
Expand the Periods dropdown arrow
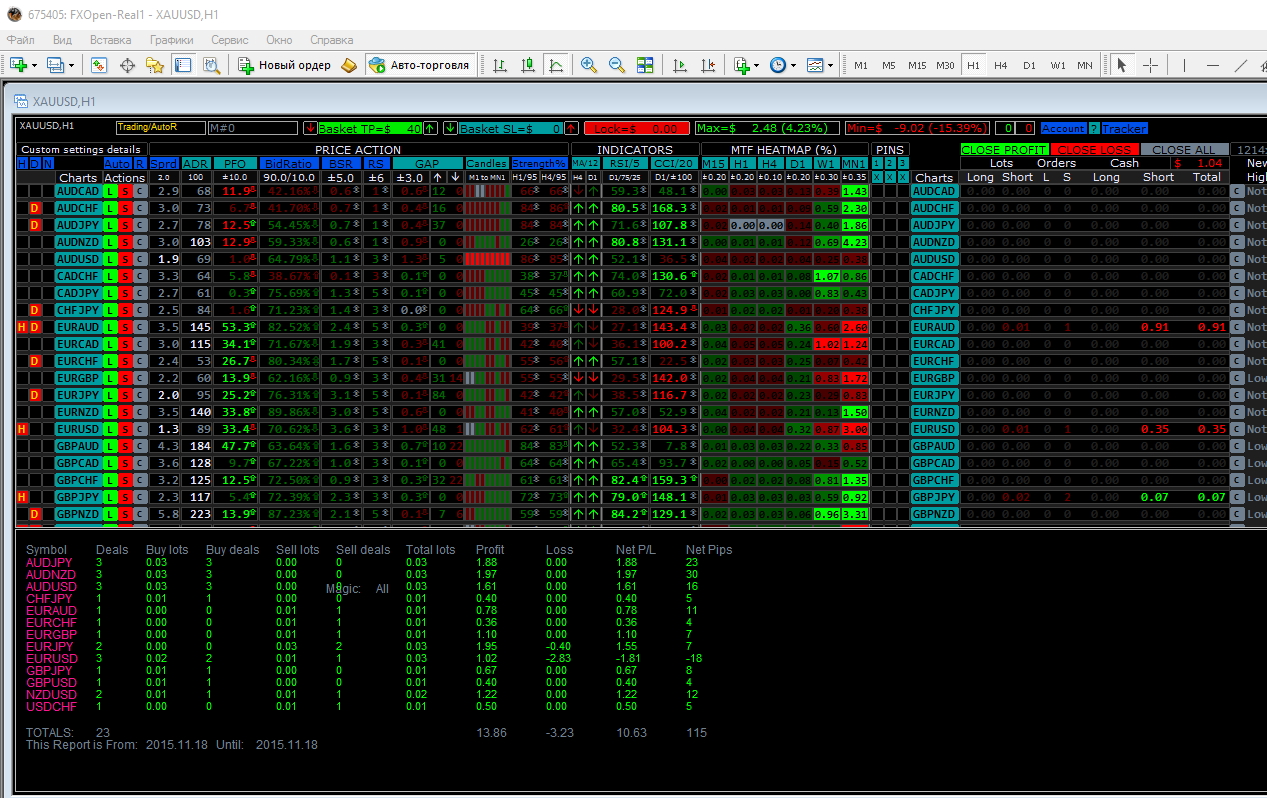(794, 65)
